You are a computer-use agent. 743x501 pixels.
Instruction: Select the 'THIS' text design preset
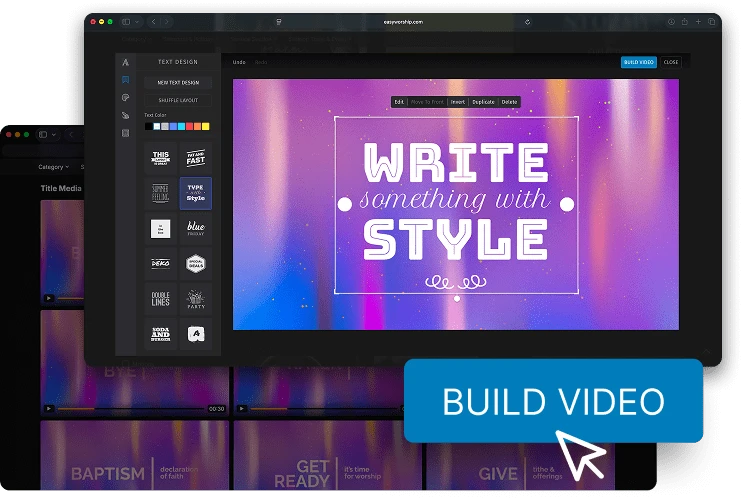[161, 158]
